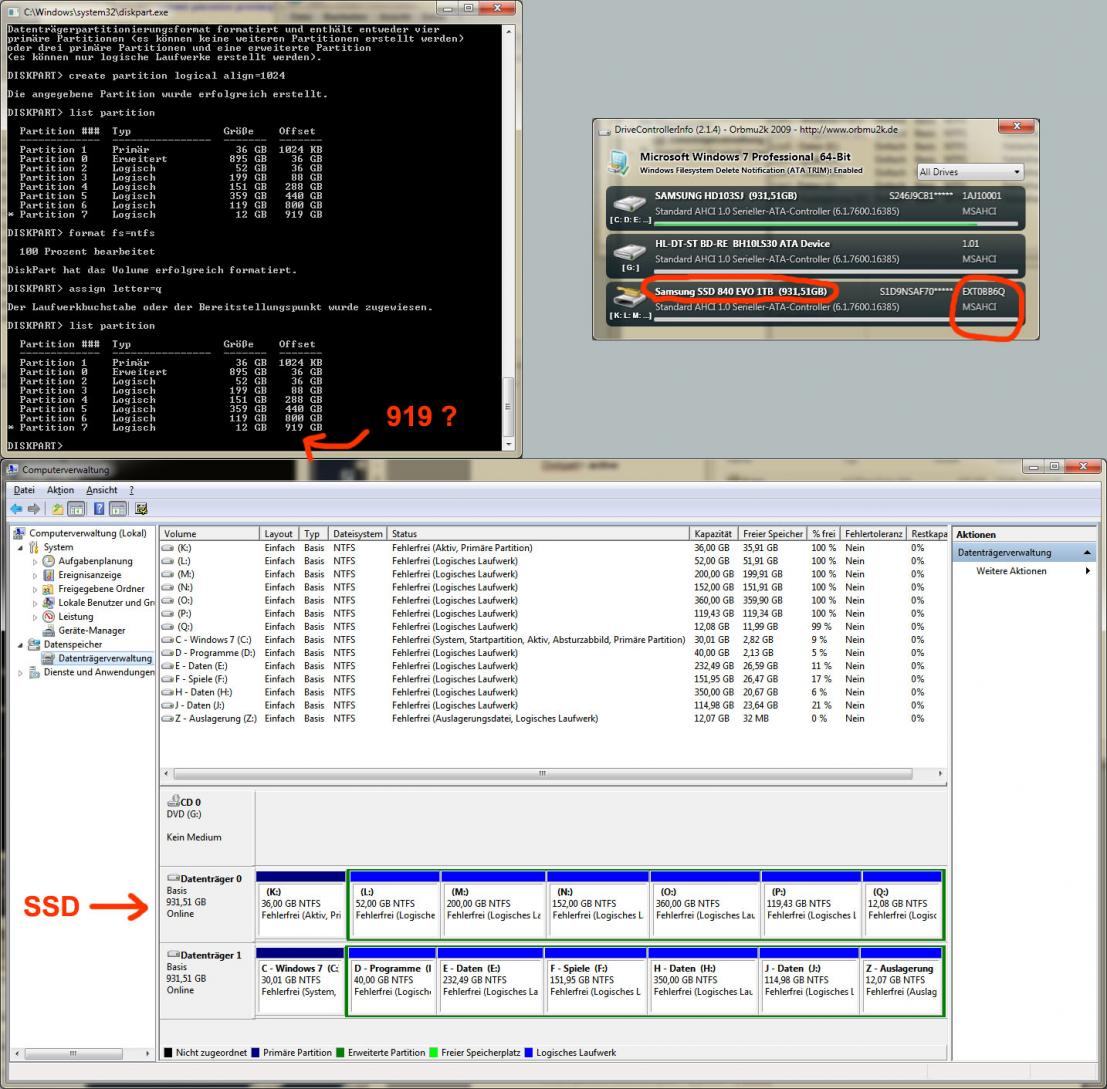Click Logisches Laufwerk legend color swatch
The height and width of the screenshot is (1089, 1107).
pyautogui.click(x=529, y=1053)
